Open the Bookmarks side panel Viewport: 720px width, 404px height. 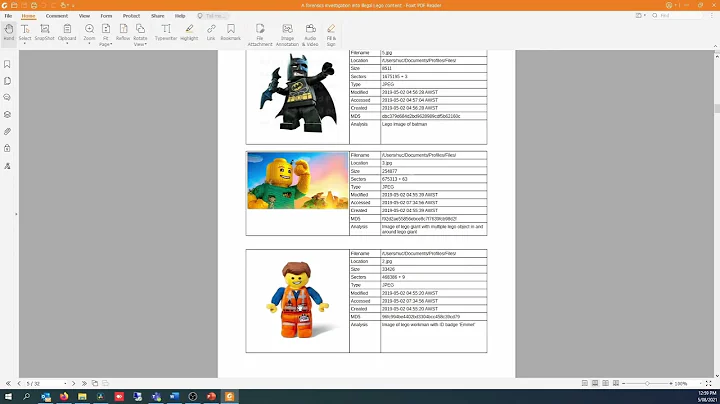[x=7, y=64]
